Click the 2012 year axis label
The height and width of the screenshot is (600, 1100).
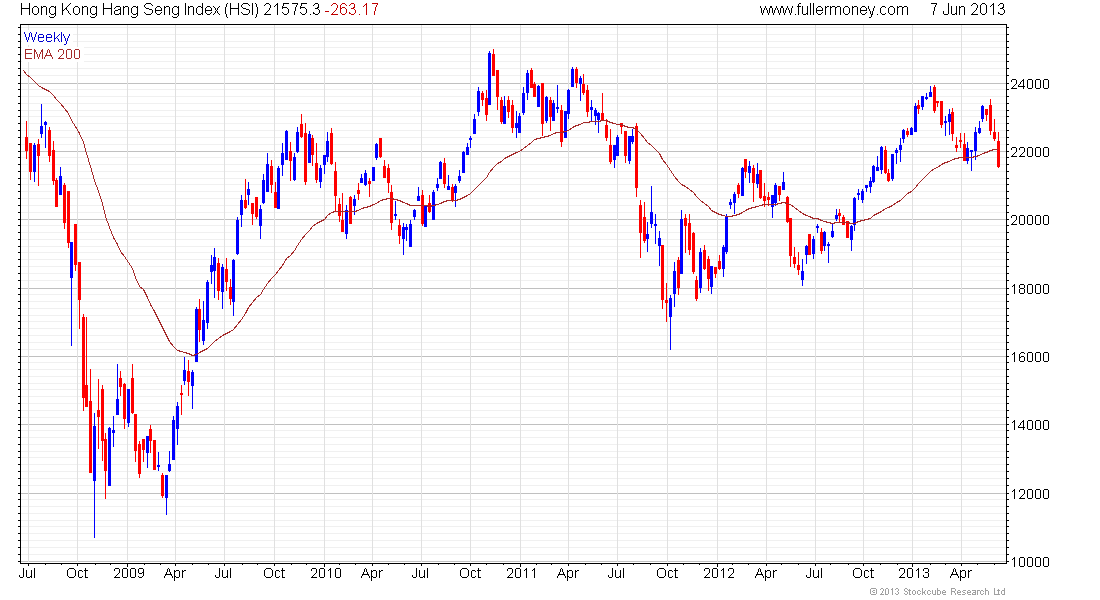click(x=719, y=573)
